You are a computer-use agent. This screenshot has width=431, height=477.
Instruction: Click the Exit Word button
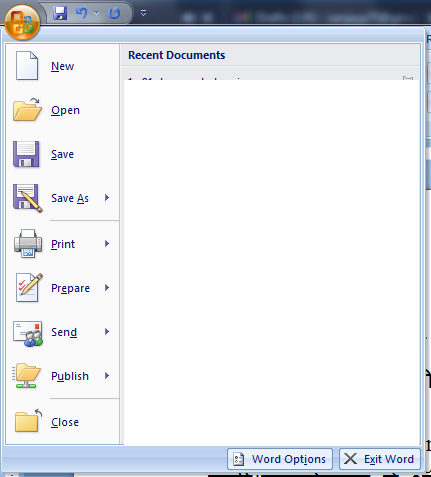click(380, 459)
